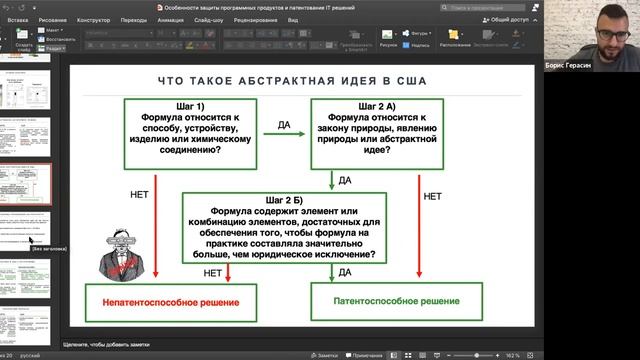Click the Undo arrow in title bar

pos(7,8)
